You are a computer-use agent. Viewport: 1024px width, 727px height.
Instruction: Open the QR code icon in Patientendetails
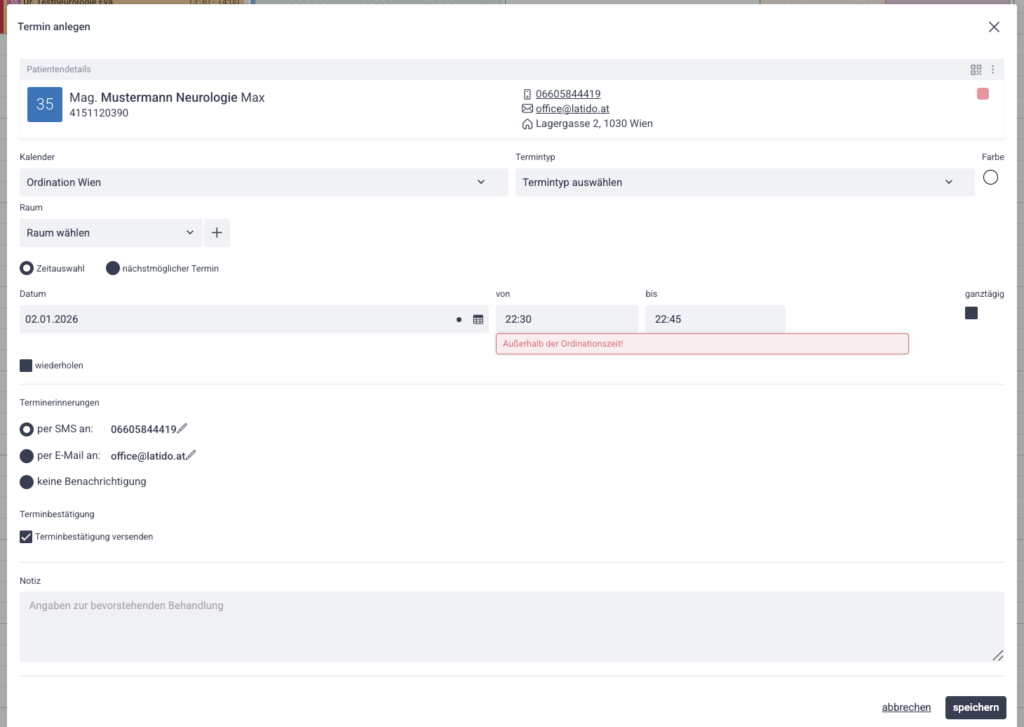tap(976, 70)
